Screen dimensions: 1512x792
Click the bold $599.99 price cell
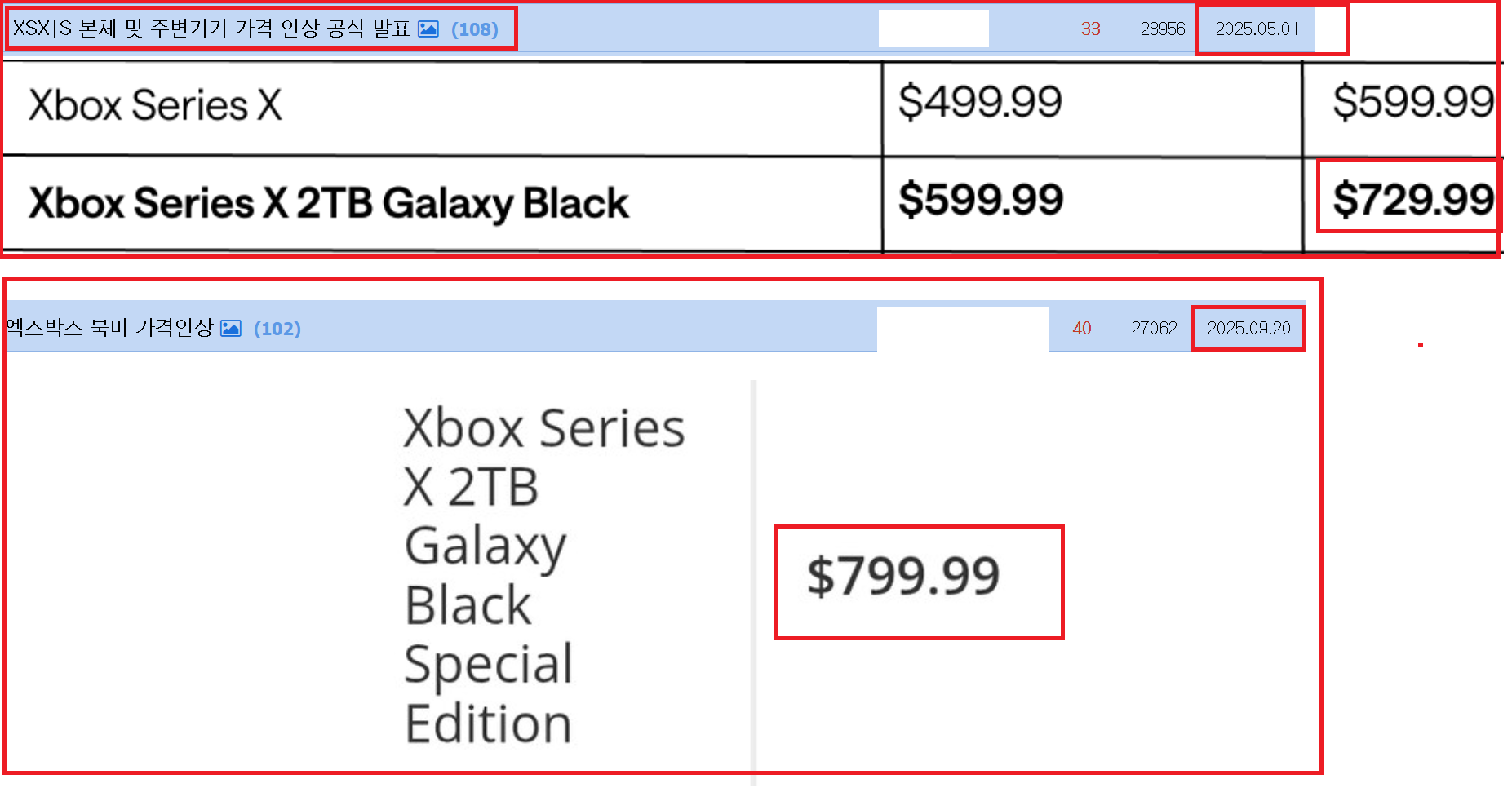click(x=981, y=200)
